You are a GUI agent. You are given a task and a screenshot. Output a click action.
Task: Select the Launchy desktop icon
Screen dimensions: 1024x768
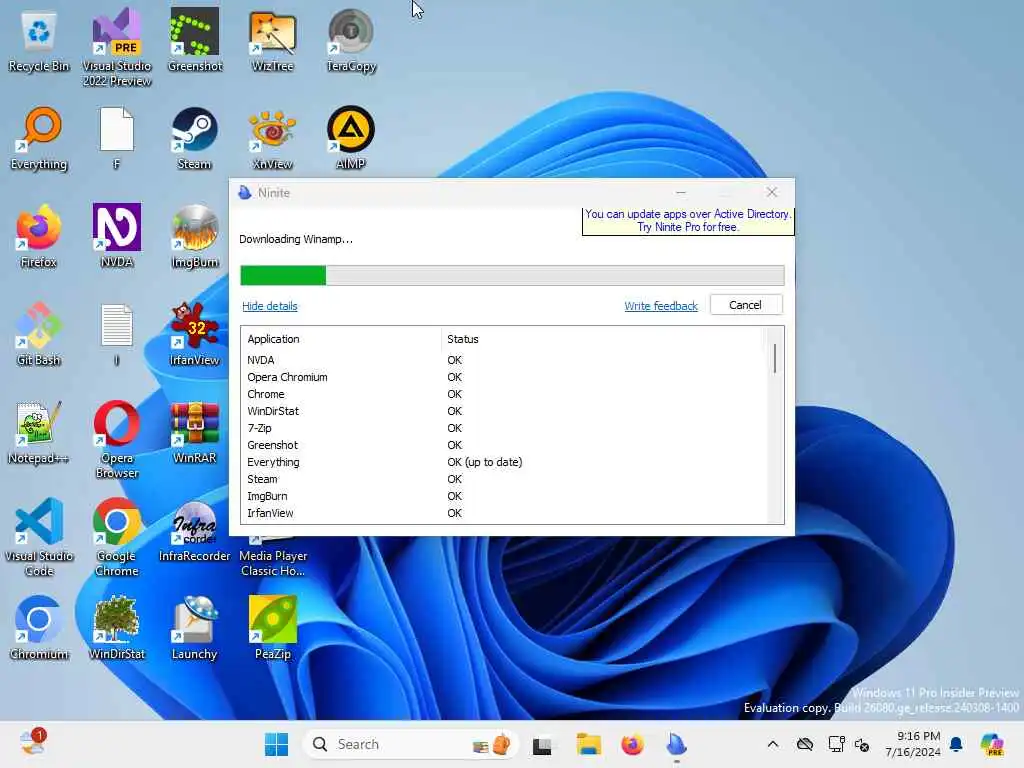point(195,629)
